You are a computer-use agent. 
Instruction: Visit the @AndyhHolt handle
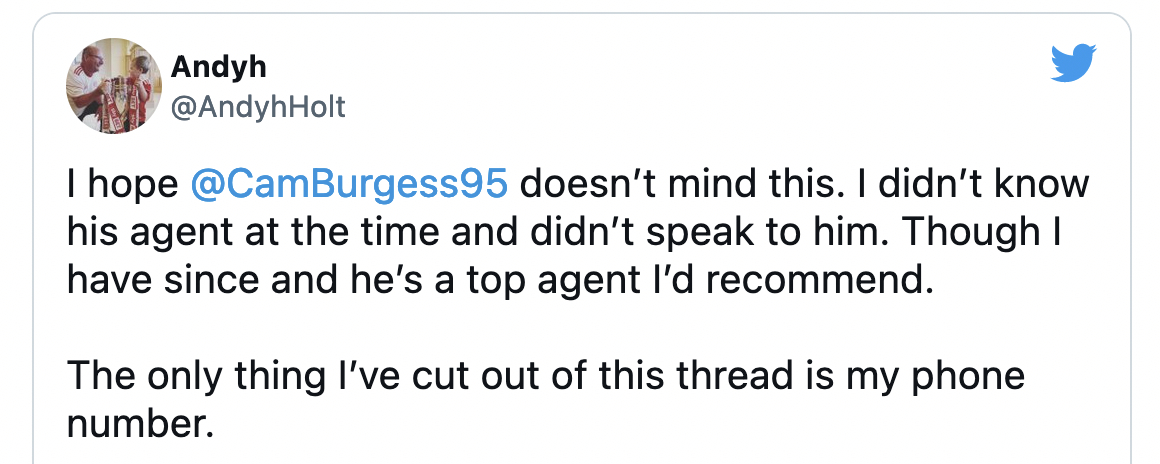[258, 107]
